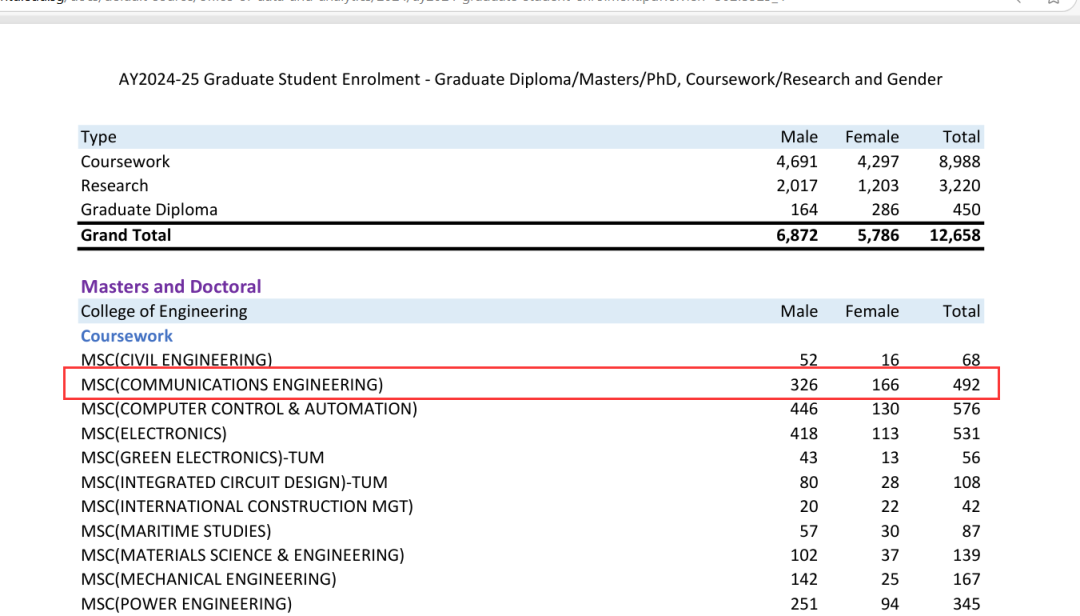Select the 'Graduate Diploma' row label
This screenshot has width=1080, height=616.
(x=149, y=209)
